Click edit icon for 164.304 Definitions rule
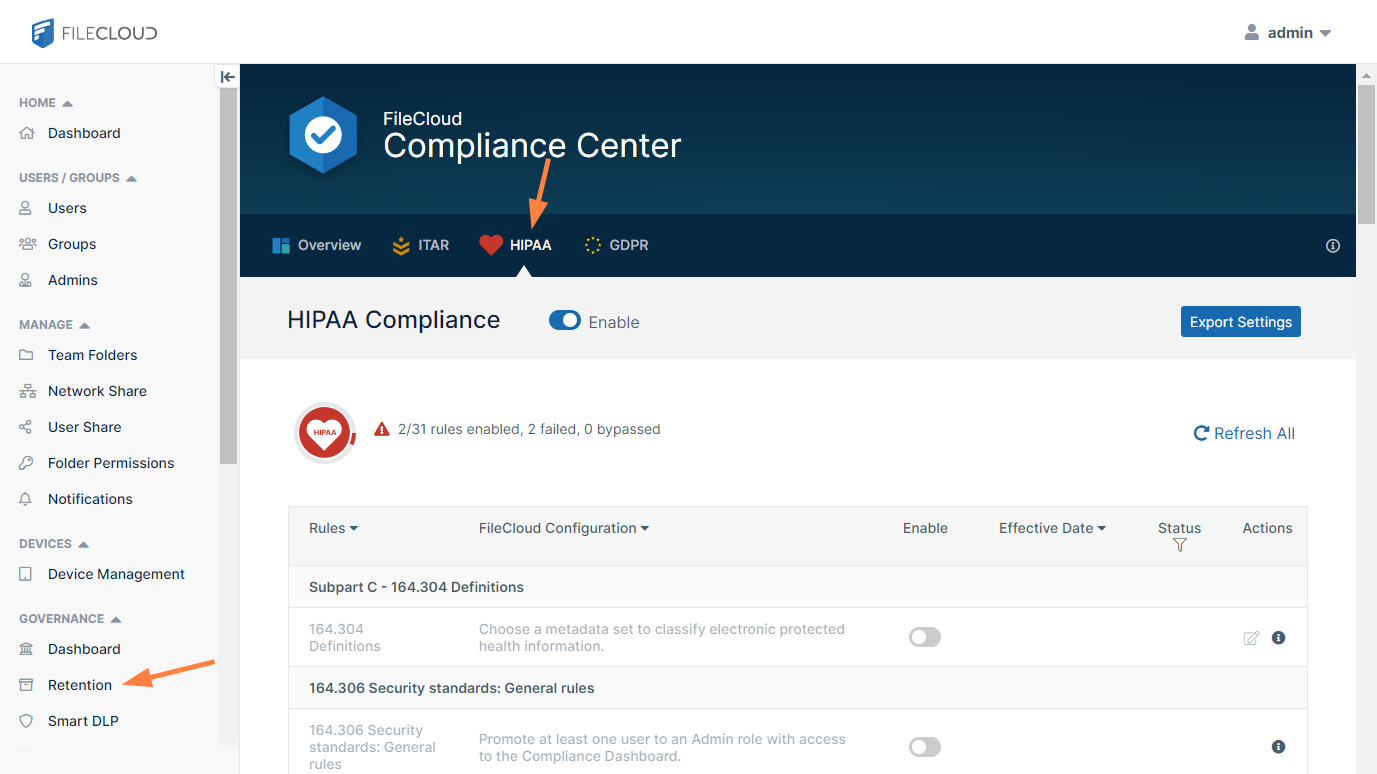The image size is (1377, 774). (1251, 638)
